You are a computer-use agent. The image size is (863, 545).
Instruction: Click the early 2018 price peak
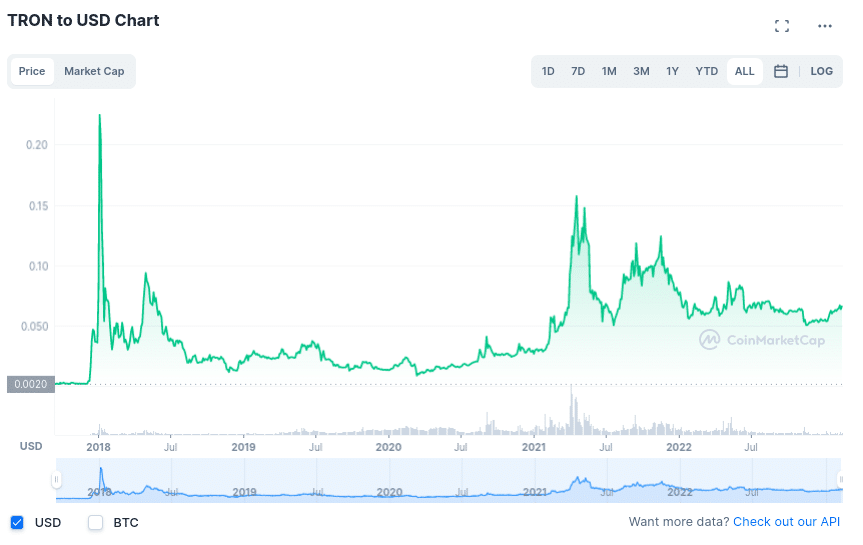(100, 115)
